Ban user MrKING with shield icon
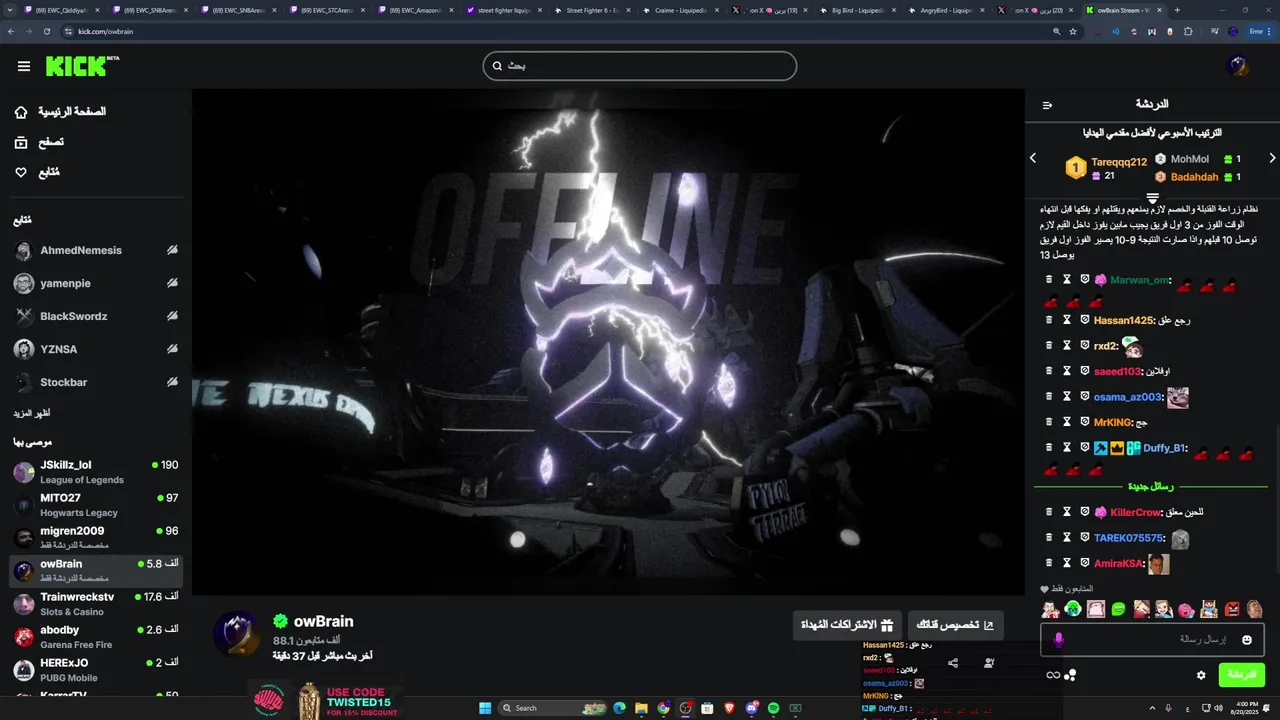Viewport: 1280px width, 720px height. [1084, 422]
